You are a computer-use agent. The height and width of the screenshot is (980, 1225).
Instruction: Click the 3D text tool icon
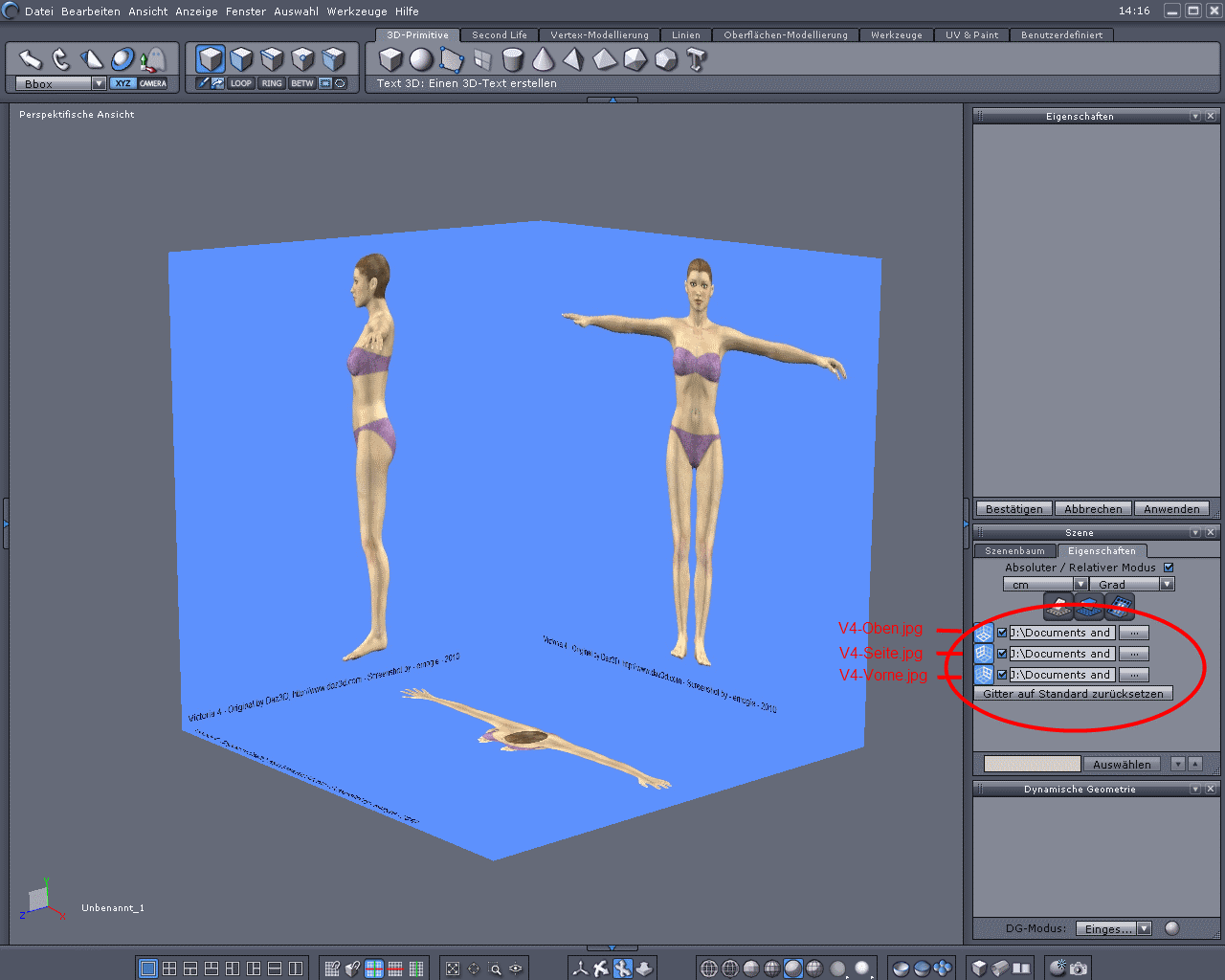697,59
